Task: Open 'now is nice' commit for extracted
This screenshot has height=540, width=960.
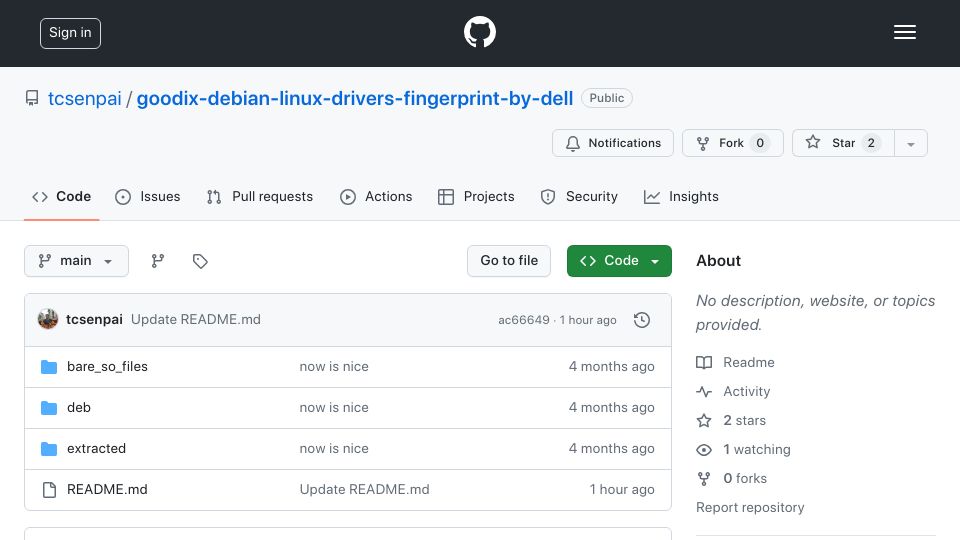Action: (334, 449)
